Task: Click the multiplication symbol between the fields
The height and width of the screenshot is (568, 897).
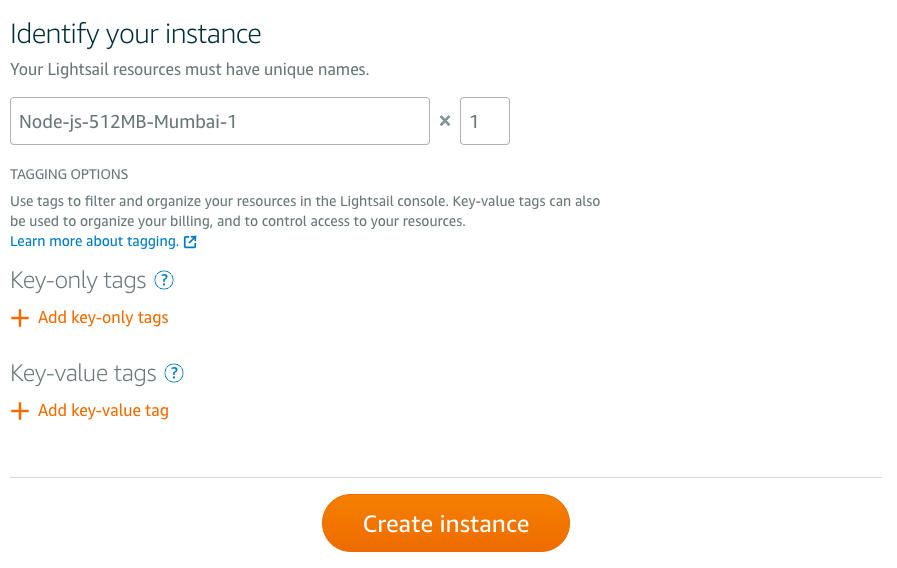Action: pos(445,122)
